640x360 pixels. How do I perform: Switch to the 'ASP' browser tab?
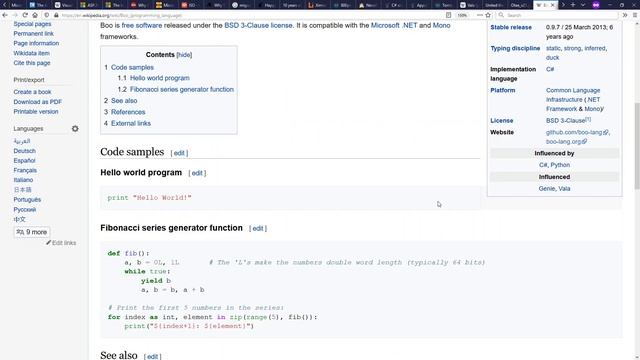coord(89,5)
